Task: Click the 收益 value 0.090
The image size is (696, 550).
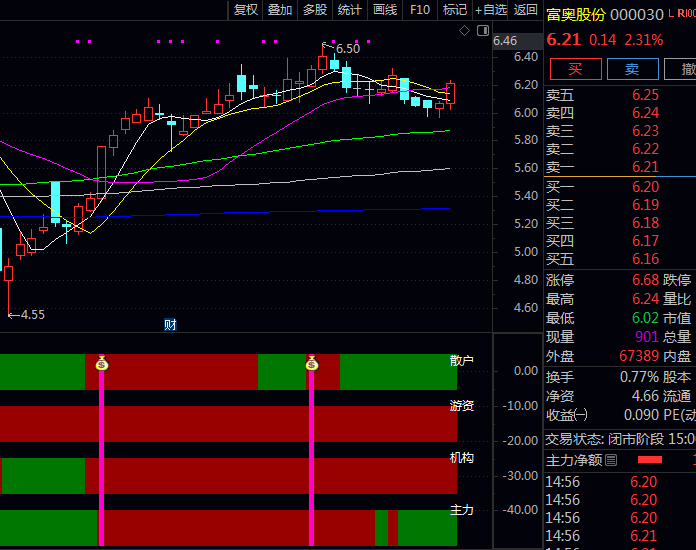Action: point(641,415)
